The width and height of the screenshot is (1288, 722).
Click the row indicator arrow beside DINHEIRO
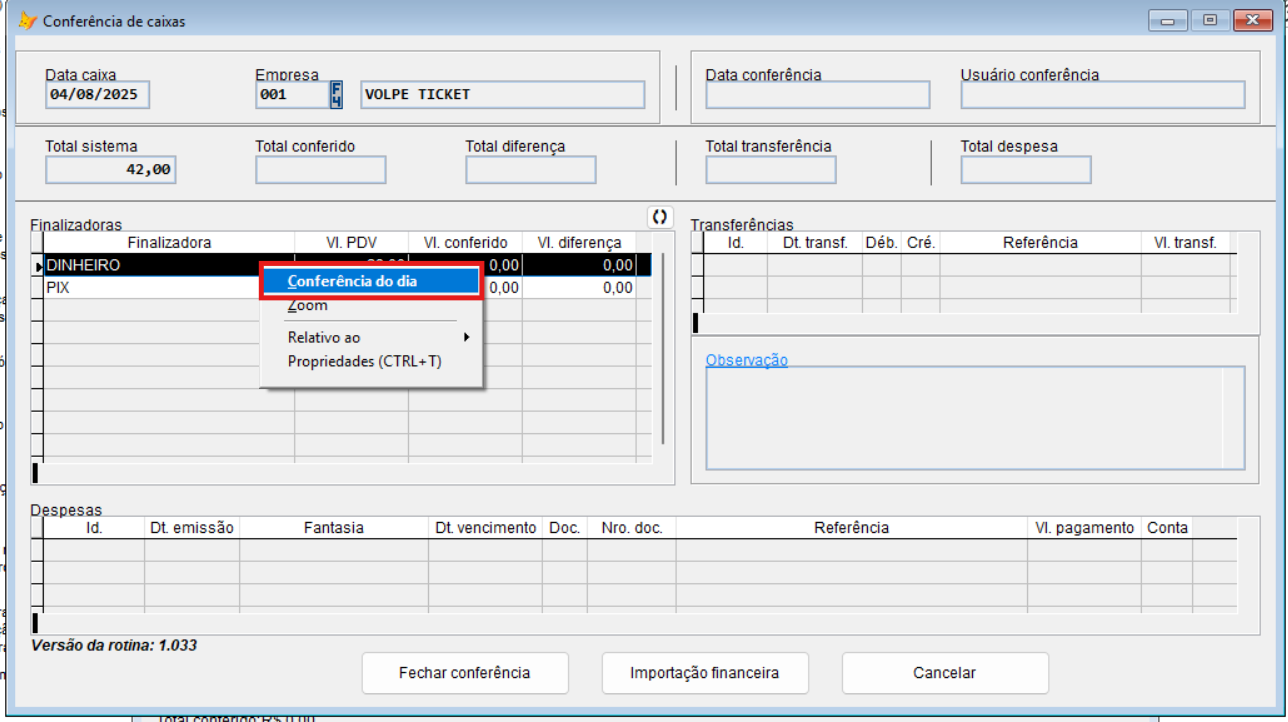(x=38, y=266)
